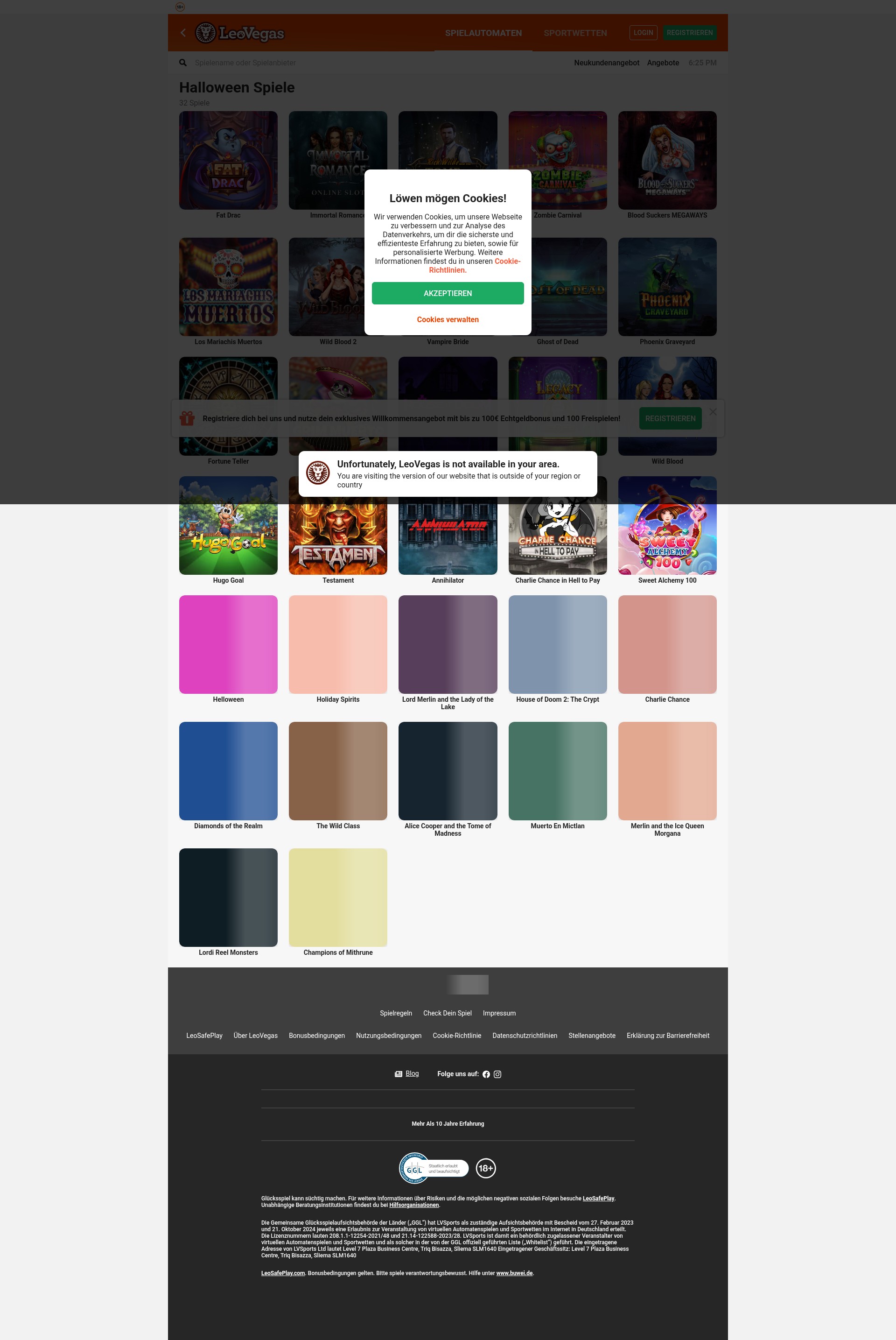Open Datenschutzrichtlinien footer link
The width and height of the screenshot is (896, 1340).
[525, 1035]
